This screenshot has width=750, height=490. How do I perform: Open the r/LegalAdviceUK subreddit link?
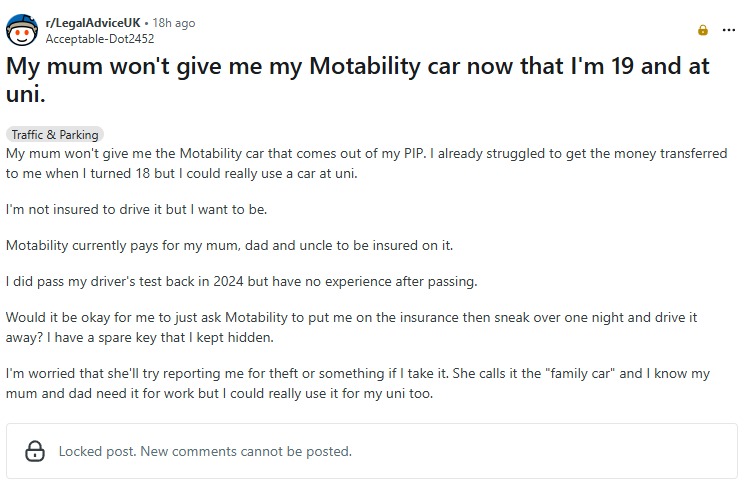(93, 23)
